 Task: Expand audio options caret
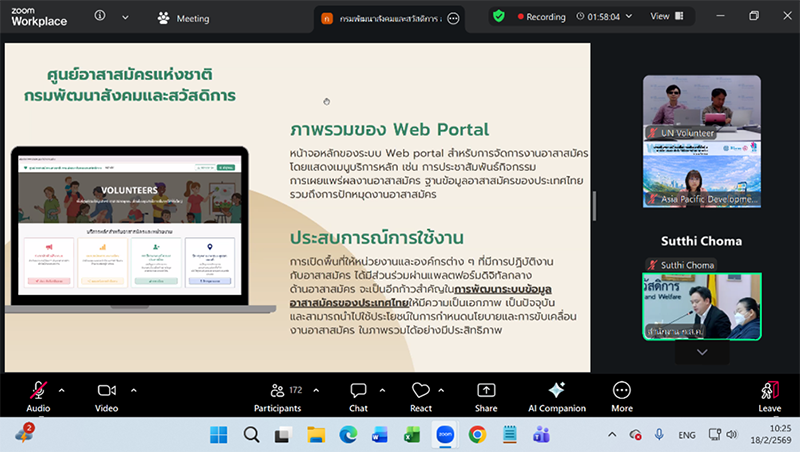tap(62, 391)
